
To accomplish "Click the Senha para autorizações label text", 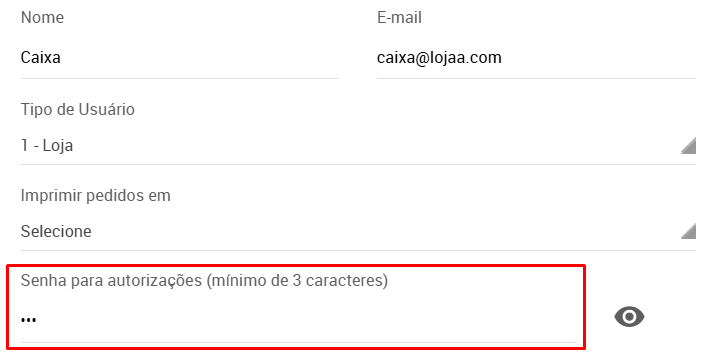I will click(111, 280).
